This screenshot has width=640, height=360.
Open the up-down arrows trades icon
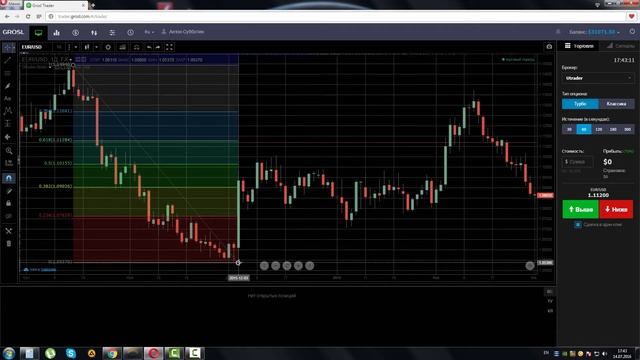[x=94, y=33]
